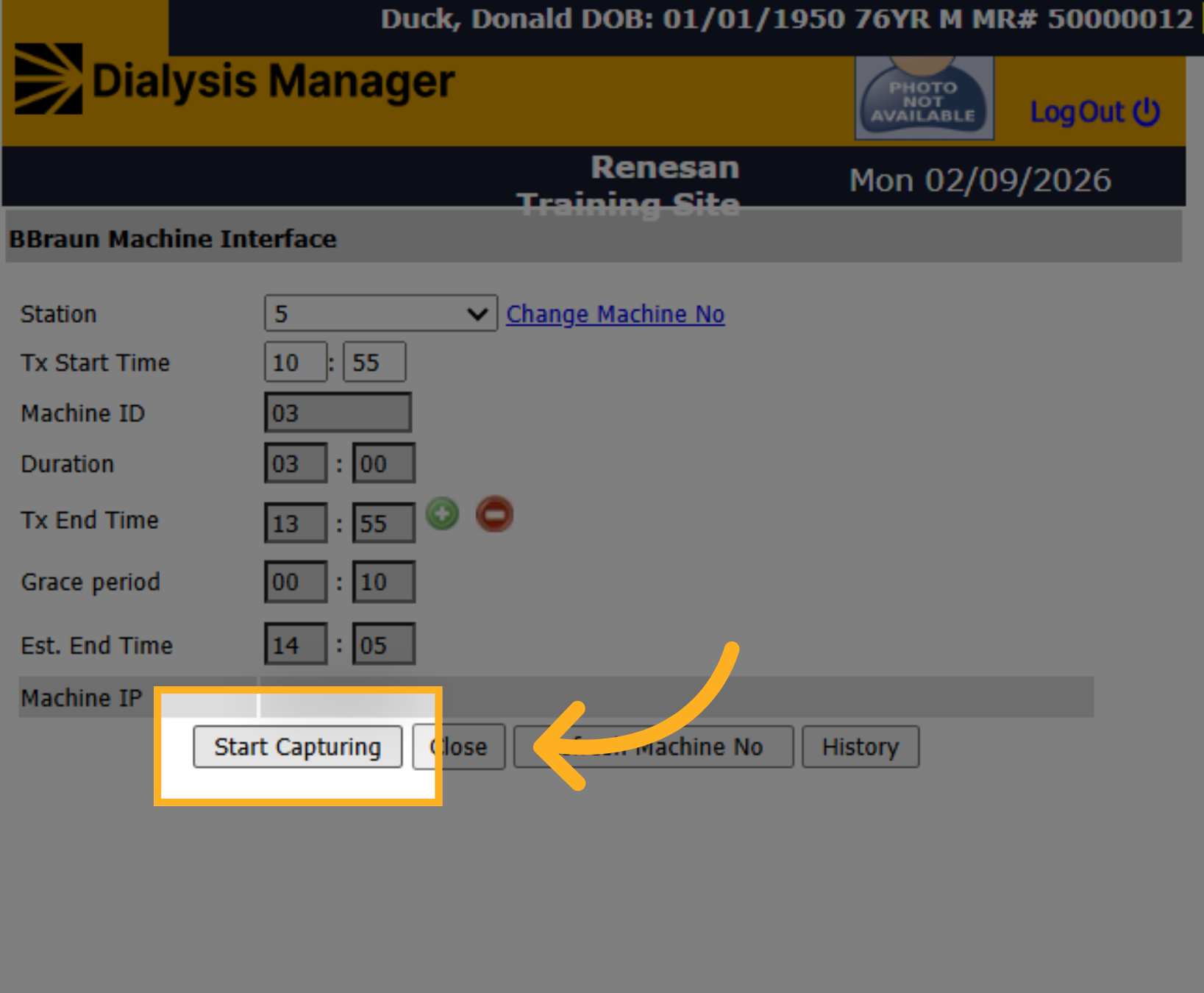Focus the Tx Start Time minutes field

[374, 362]
